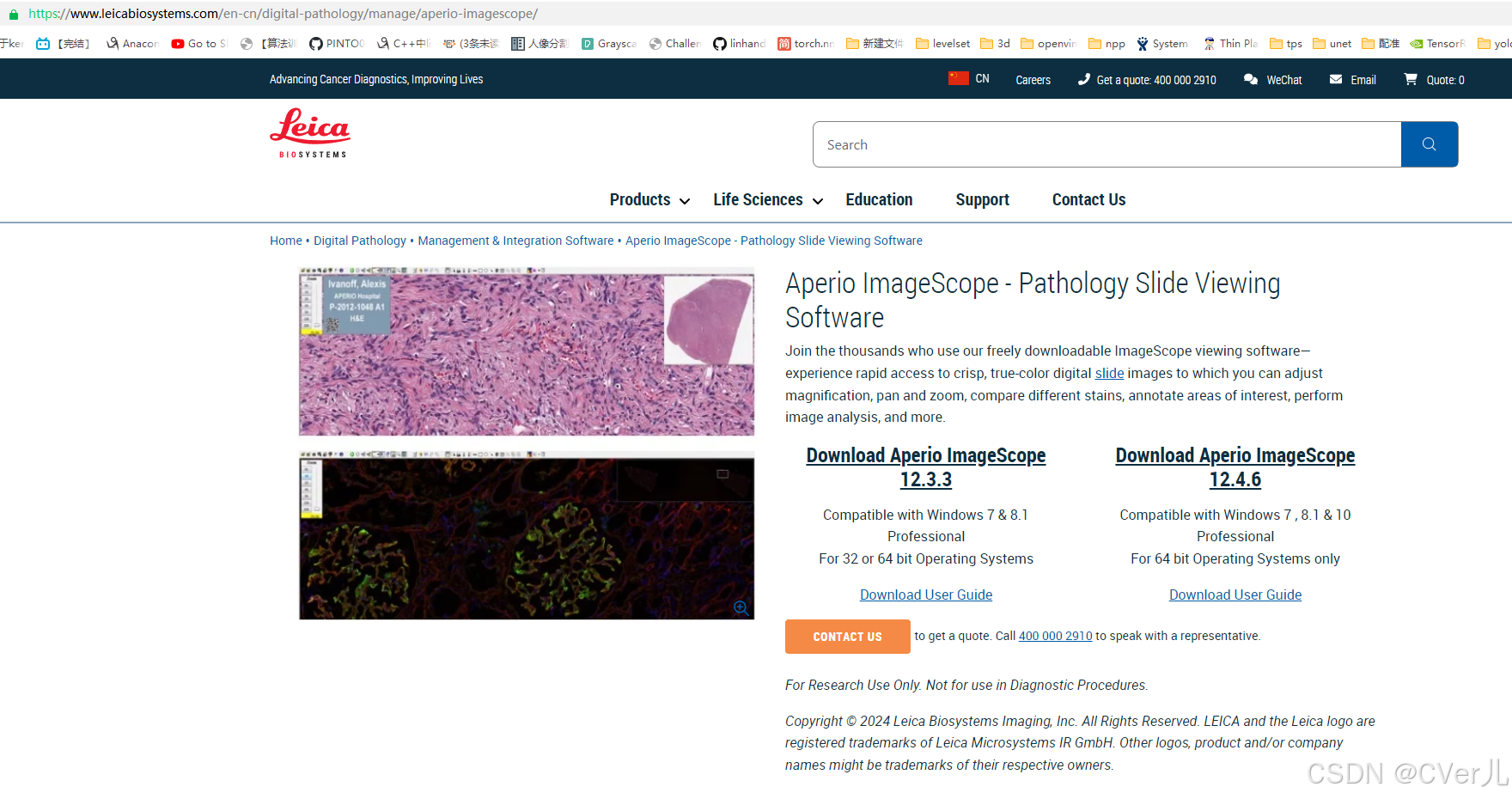
Task: Click the padlock icon in address bar
Action: coord(12,14)
